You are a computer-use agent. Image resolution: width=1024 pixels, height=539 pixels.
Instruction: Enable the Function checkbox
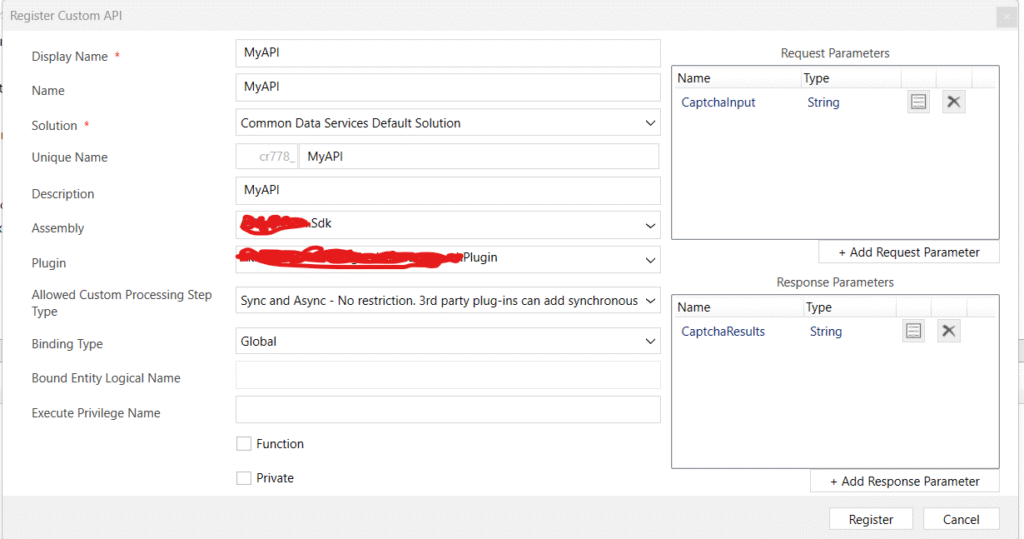tap(244, 444)
